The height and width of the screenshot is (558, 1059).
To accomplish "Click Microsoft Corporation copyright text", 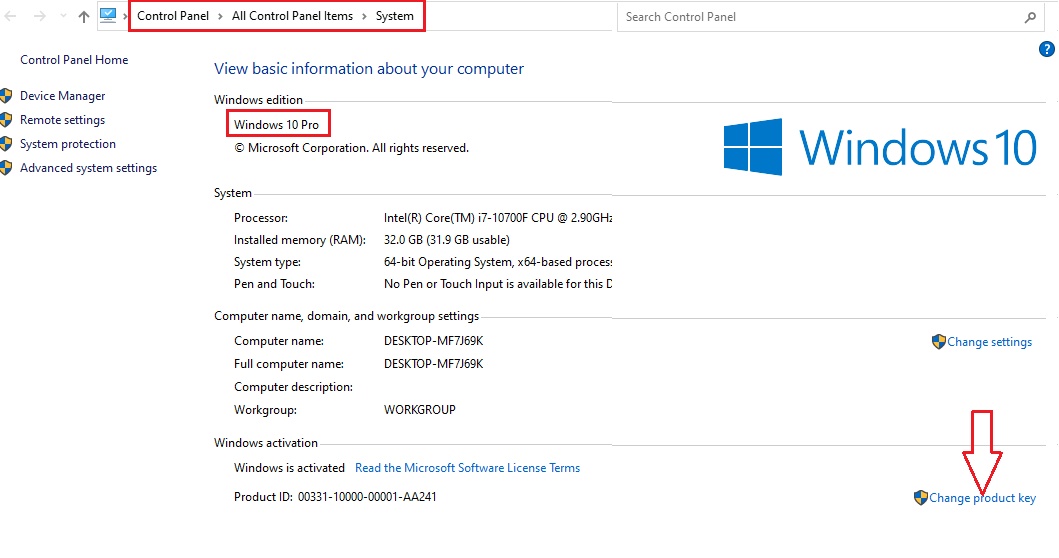I will click(351, 148).
